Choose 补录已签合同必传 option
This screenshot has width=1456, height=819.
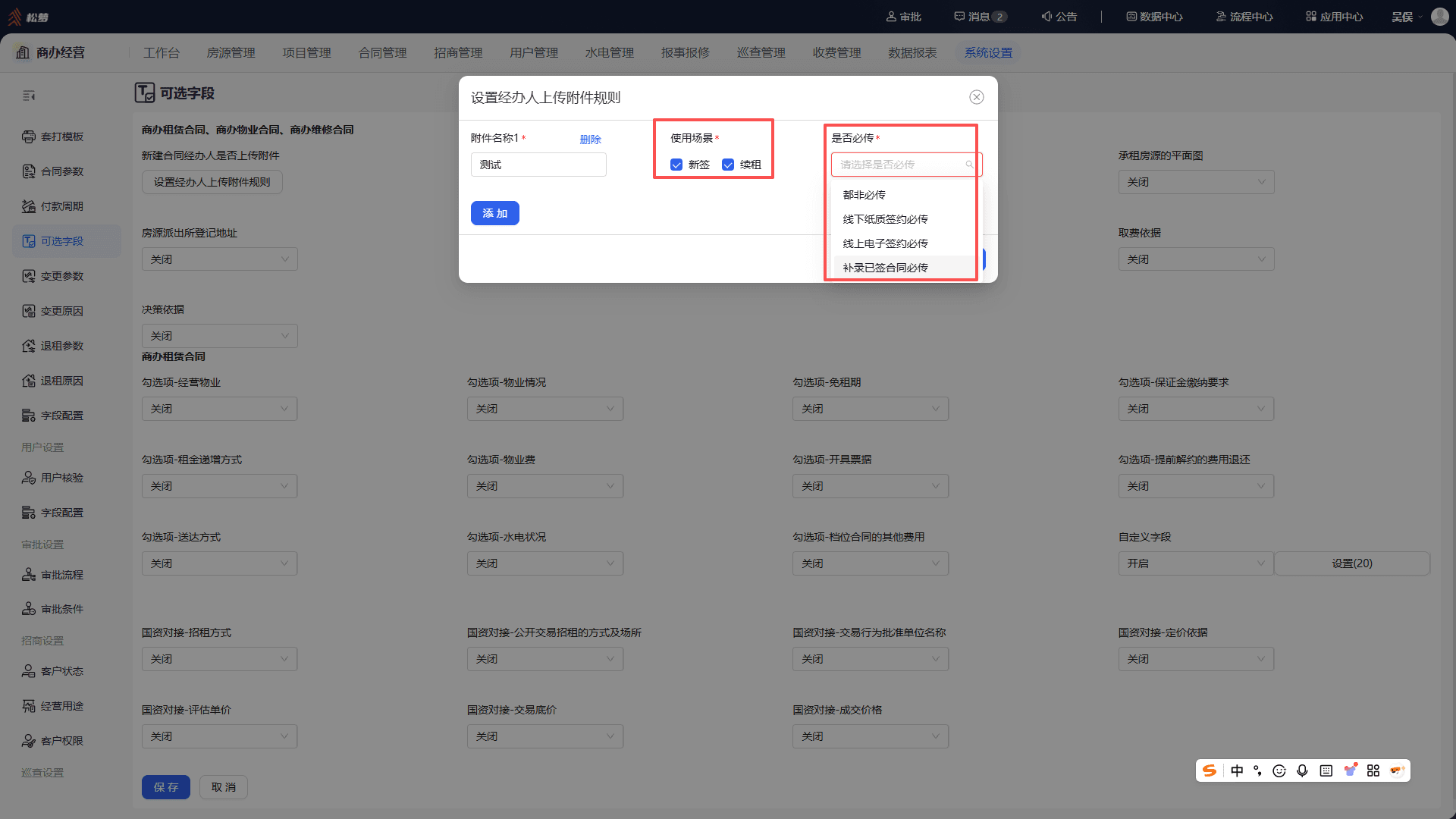click(x=906, y=268)
